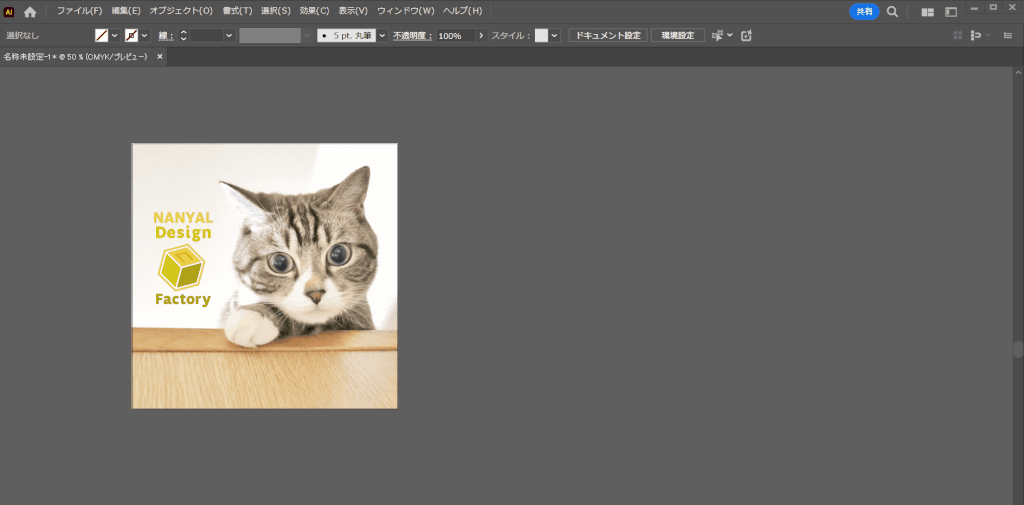Click the Illustrator Ai logo icon

pos(9,11)
